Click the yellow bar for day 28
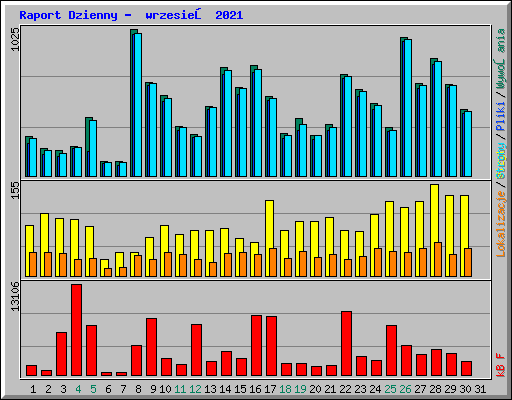 coord(434,230)
